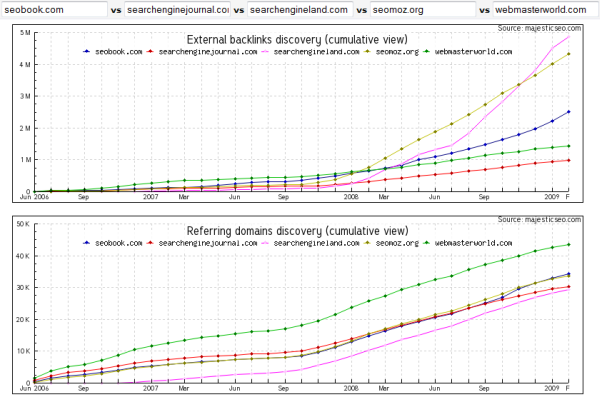
Task: Click the 40 K y-axis label on referring domains chart
Action: [23, 256]
